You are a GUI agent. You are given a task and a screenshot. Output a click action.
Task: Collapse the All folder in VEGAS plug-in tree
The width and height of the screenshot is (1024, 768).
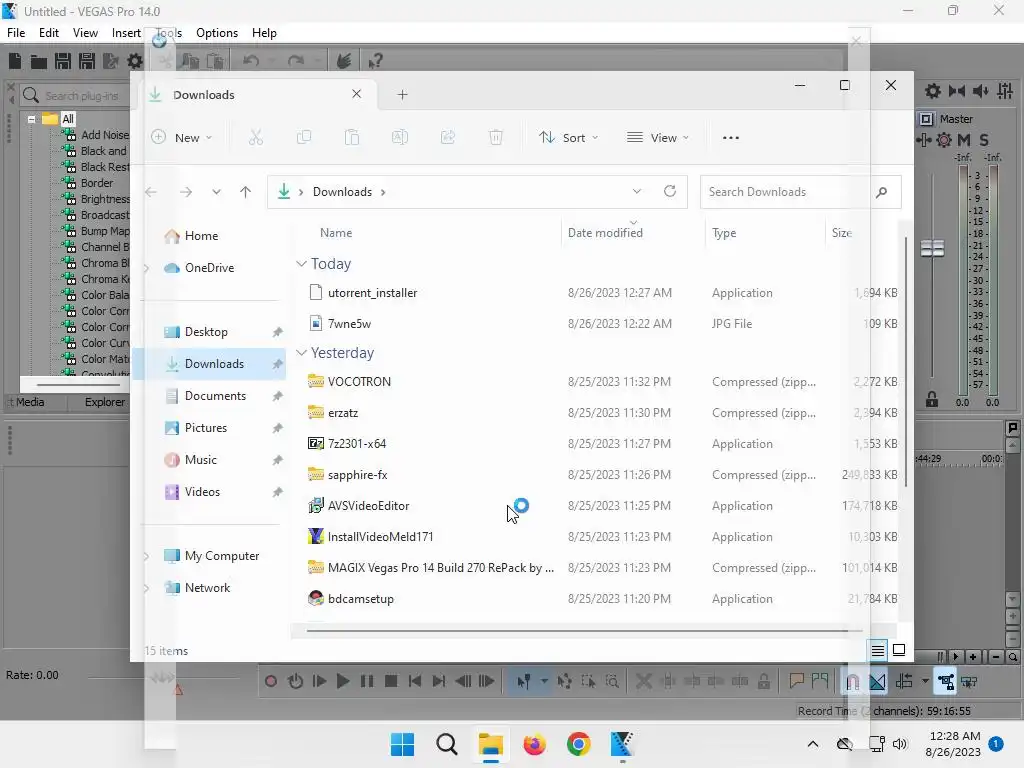pyautogui.click(x=31, y=120)
